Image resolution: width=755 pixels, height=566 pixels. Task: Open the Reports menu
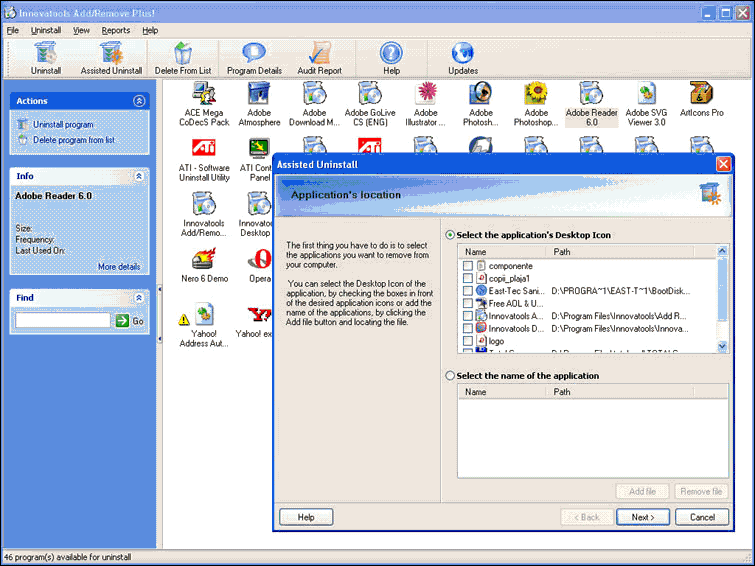(116, 30)
